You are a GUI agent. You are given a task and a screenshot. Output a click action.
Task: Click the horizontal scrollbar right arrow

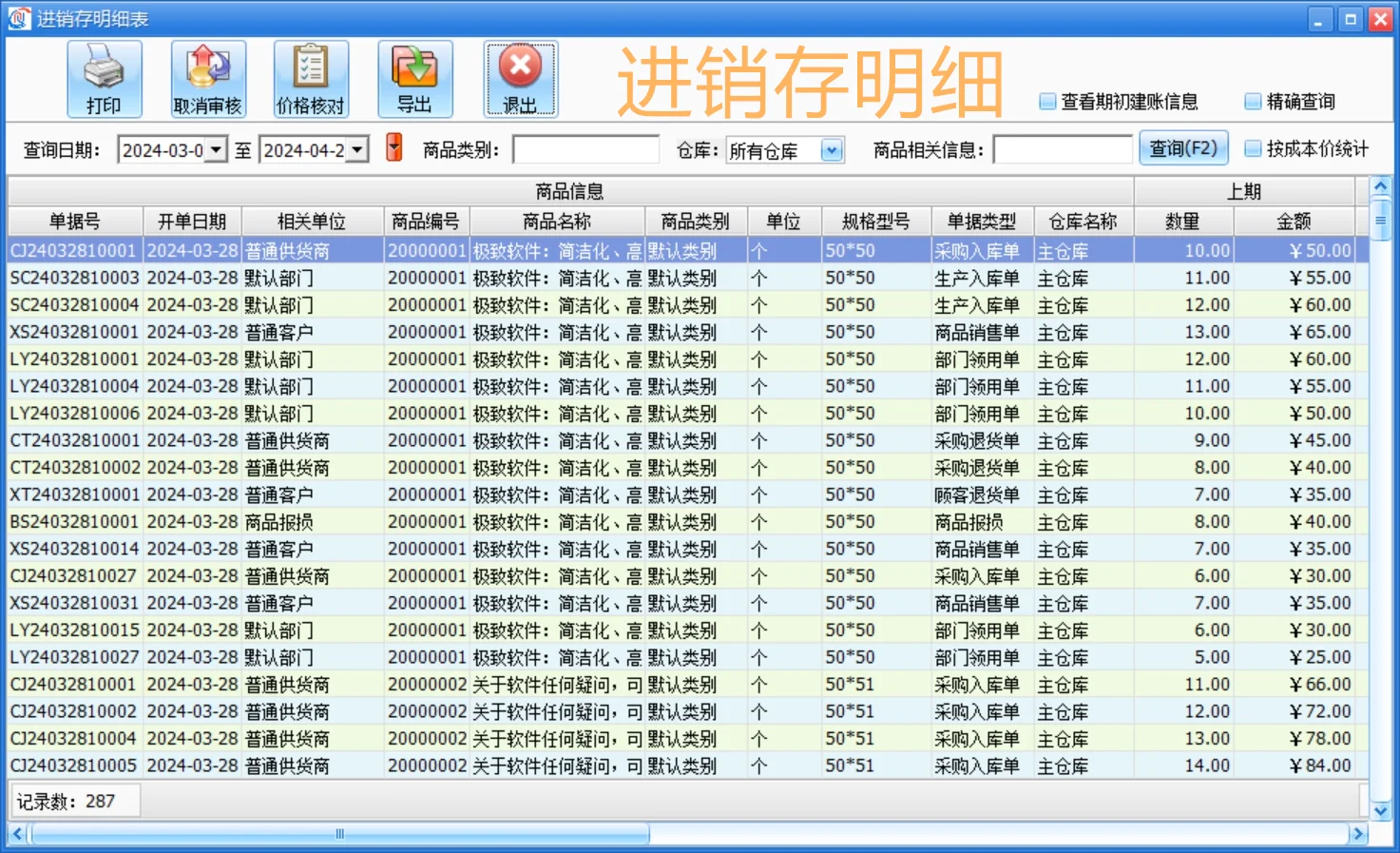click(1359, 833)
